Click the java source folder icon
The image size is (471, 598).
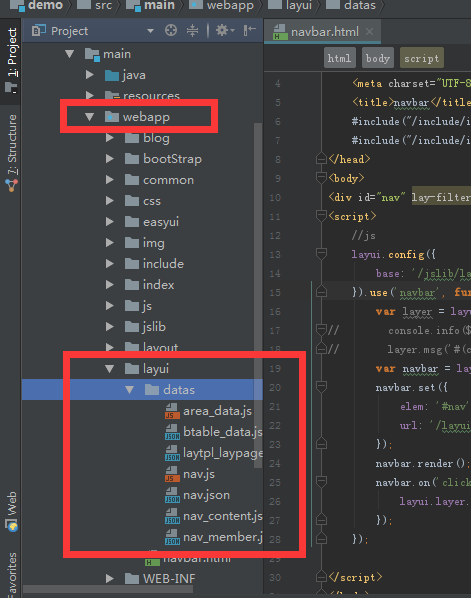pos(112,75)
